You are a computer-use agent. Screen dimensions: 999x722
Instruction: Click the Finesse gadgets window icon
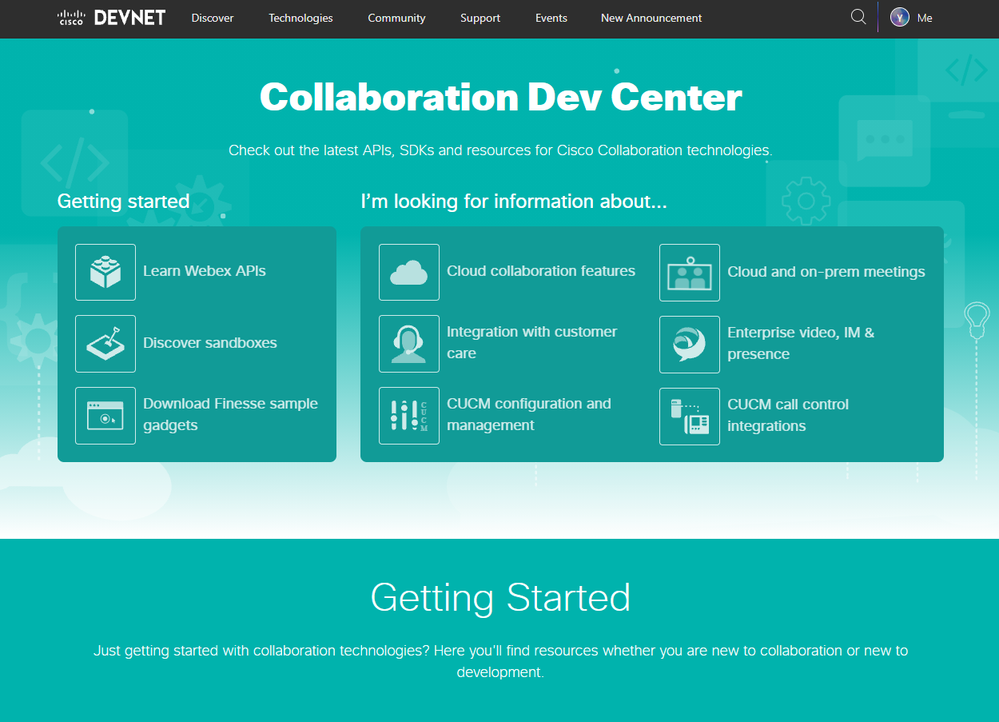coord(105,415)
